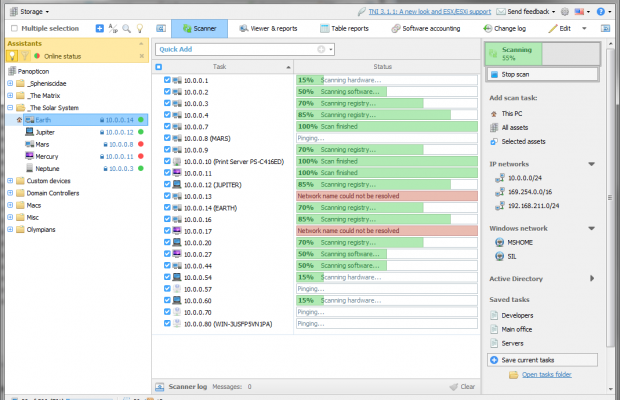The image size is (620, 400).
Task: Click the add asset plus icon
Action: coord(99,29)
